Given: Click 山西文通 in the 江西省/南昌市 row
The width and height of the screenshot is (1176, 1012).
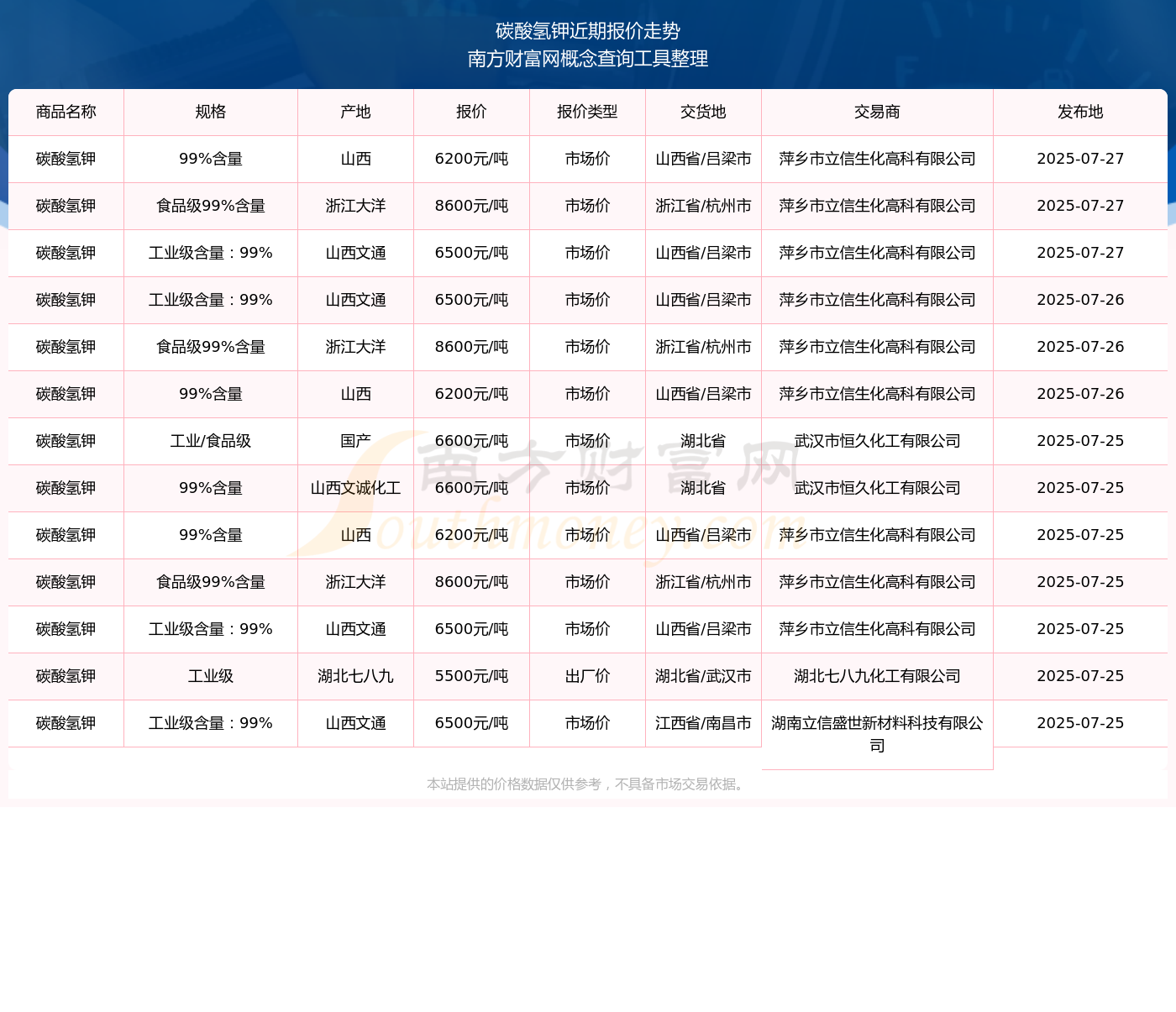Looking at the screenshot, I should pyautogui.click(x=356, y=723).
